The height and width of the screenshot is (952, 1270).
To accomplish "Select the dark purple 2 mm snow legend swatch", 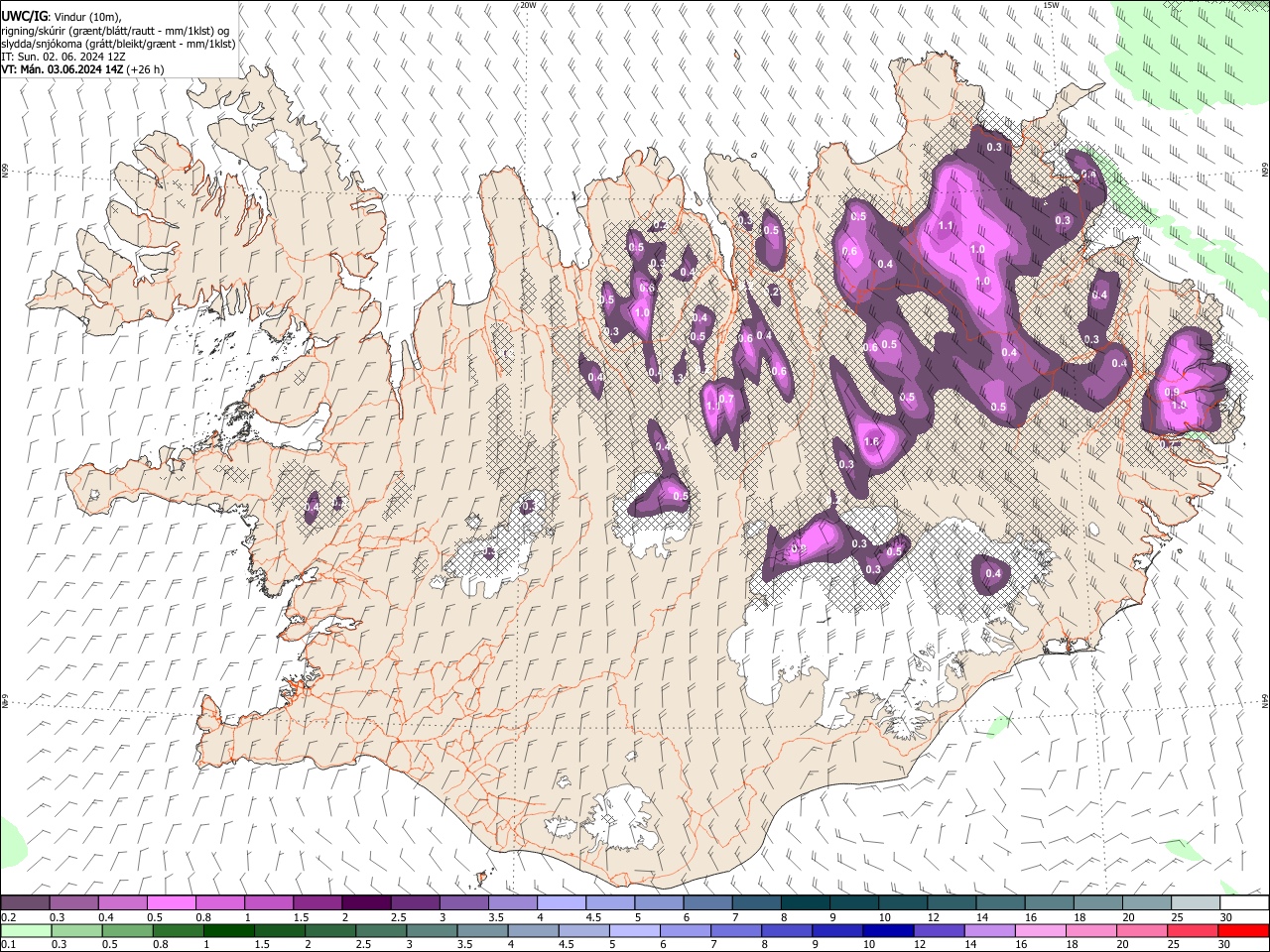I will click(x=366, y=903).
